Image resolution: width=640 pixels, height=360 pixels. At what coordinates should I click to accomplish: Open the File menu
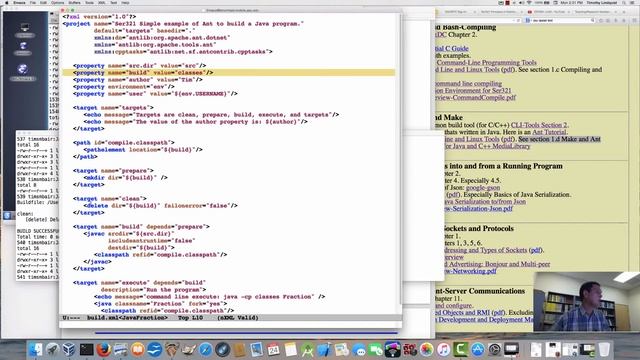(x=33, y=2)
